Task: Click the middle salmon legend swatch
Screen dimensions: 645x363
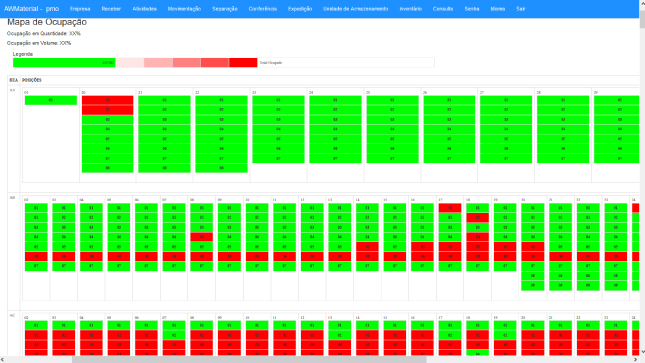Action: point(186,63)
